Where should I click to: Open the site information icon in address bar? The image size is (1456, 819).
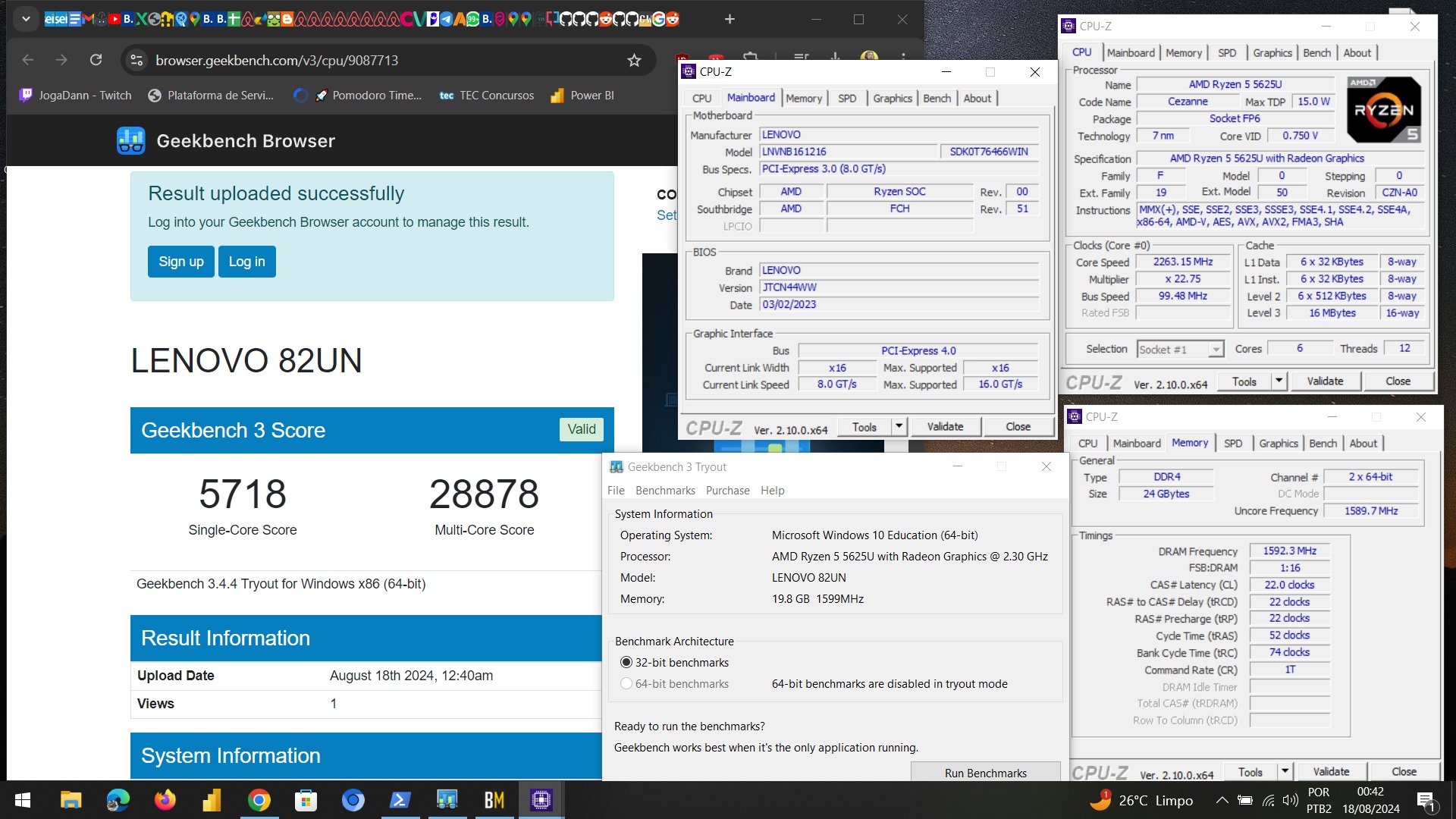click(x=136, y=60)
